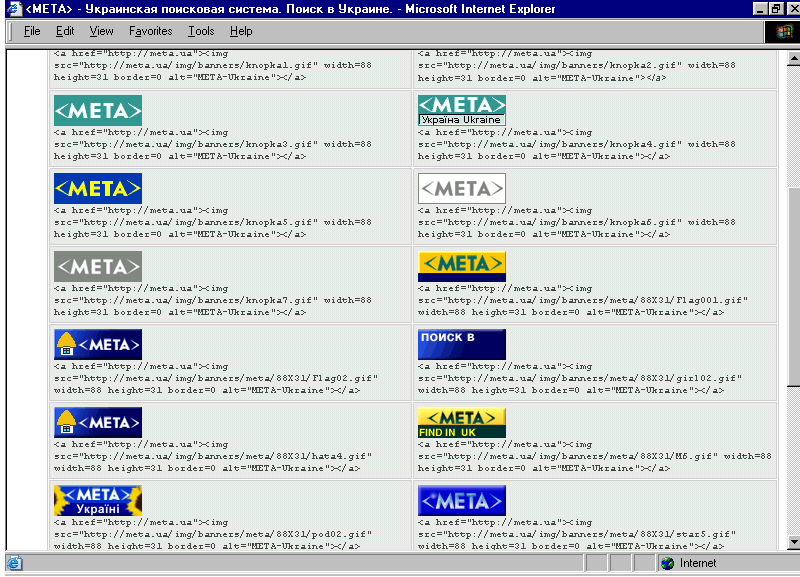Open the View menu
This screenshot has width=800, height=577.
point(101,31)
